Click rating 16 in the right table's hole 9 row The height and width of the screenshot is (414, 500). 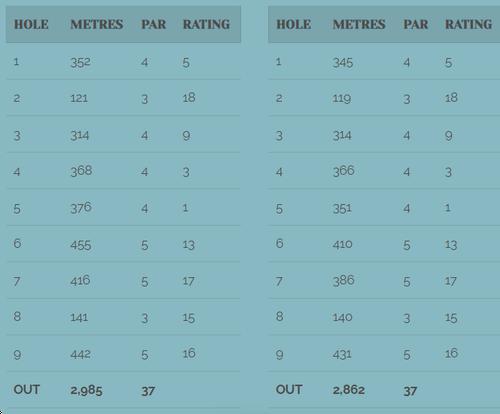click(x=451, y=353)
